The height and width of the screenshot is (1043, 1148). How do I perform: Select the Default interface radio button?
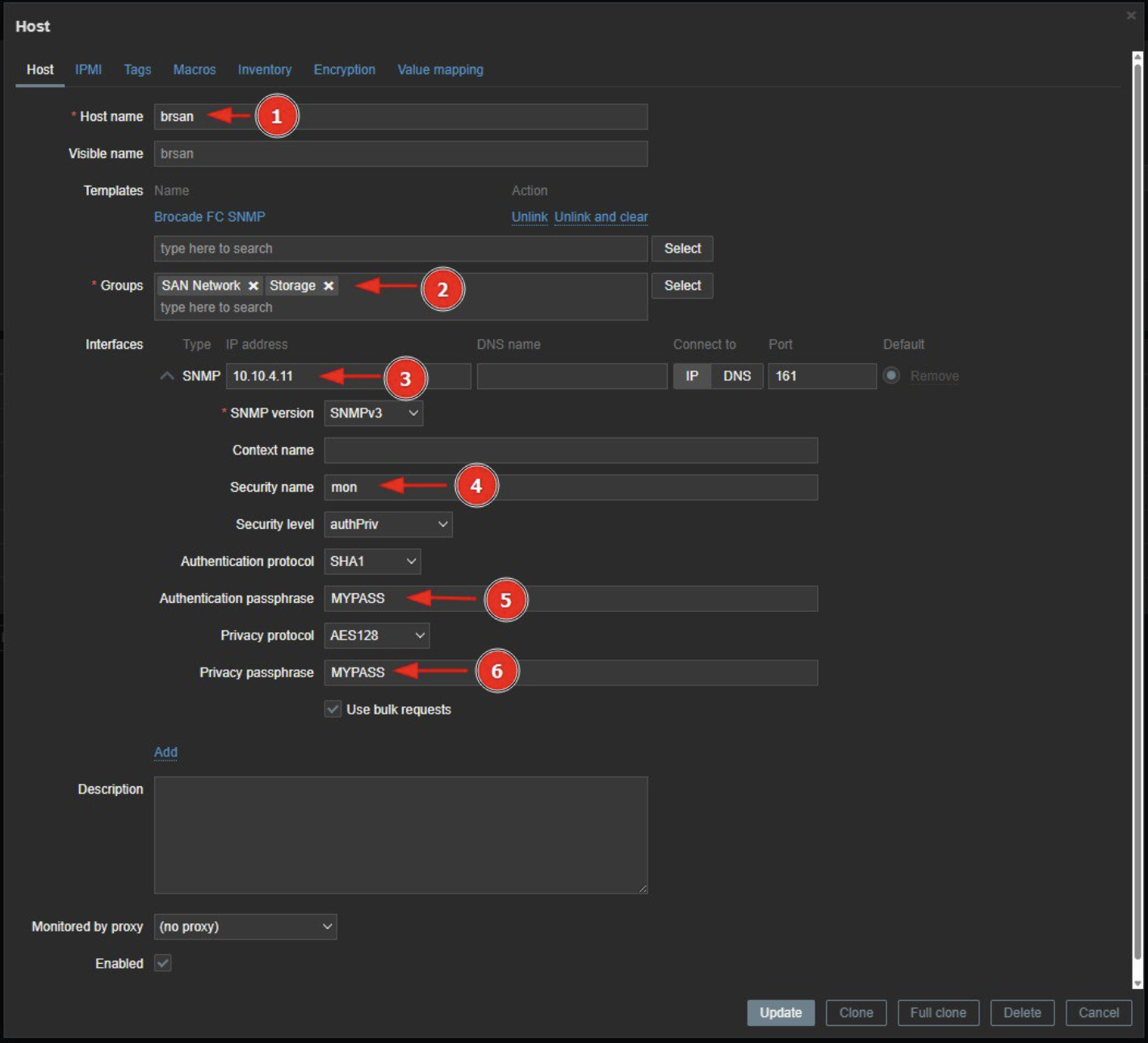click(891, 376)
